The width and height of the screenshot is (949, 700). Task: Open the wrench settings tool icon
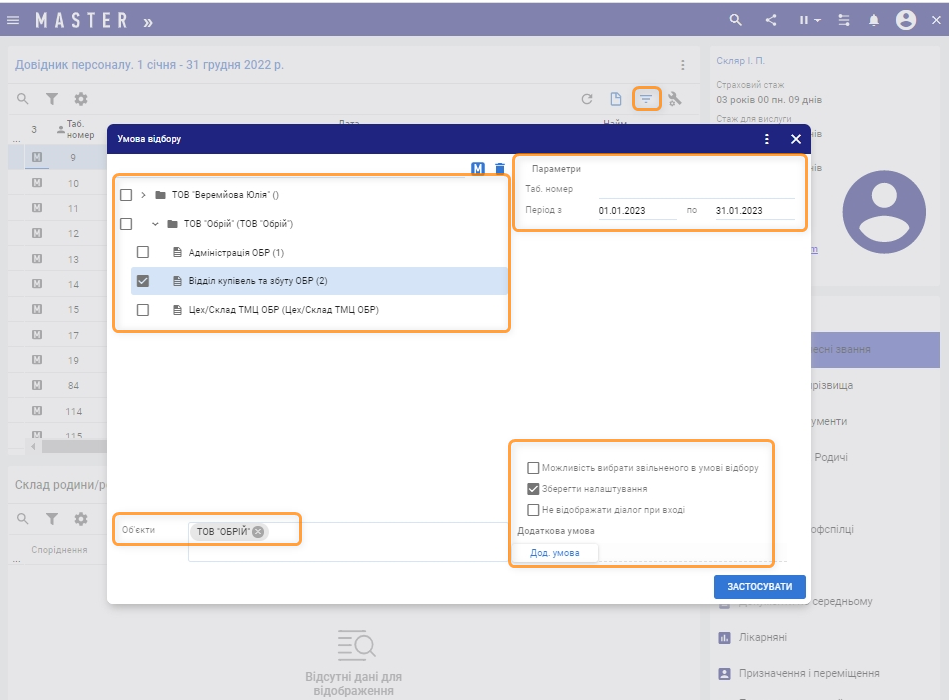pyautogui.click(x=675, y=99)
